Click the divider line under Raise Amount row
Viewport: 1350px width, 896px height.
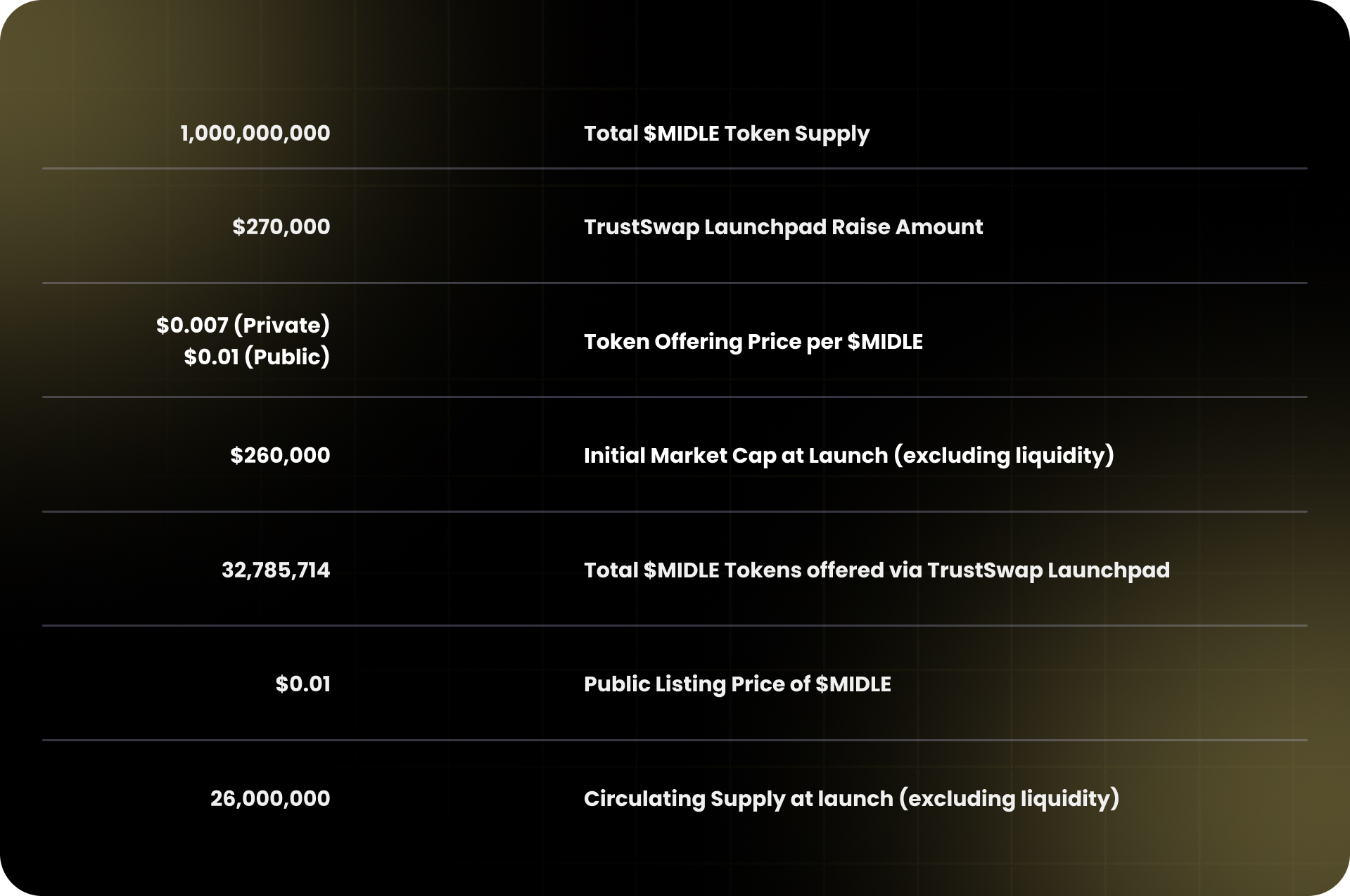[x=675, y=283]
